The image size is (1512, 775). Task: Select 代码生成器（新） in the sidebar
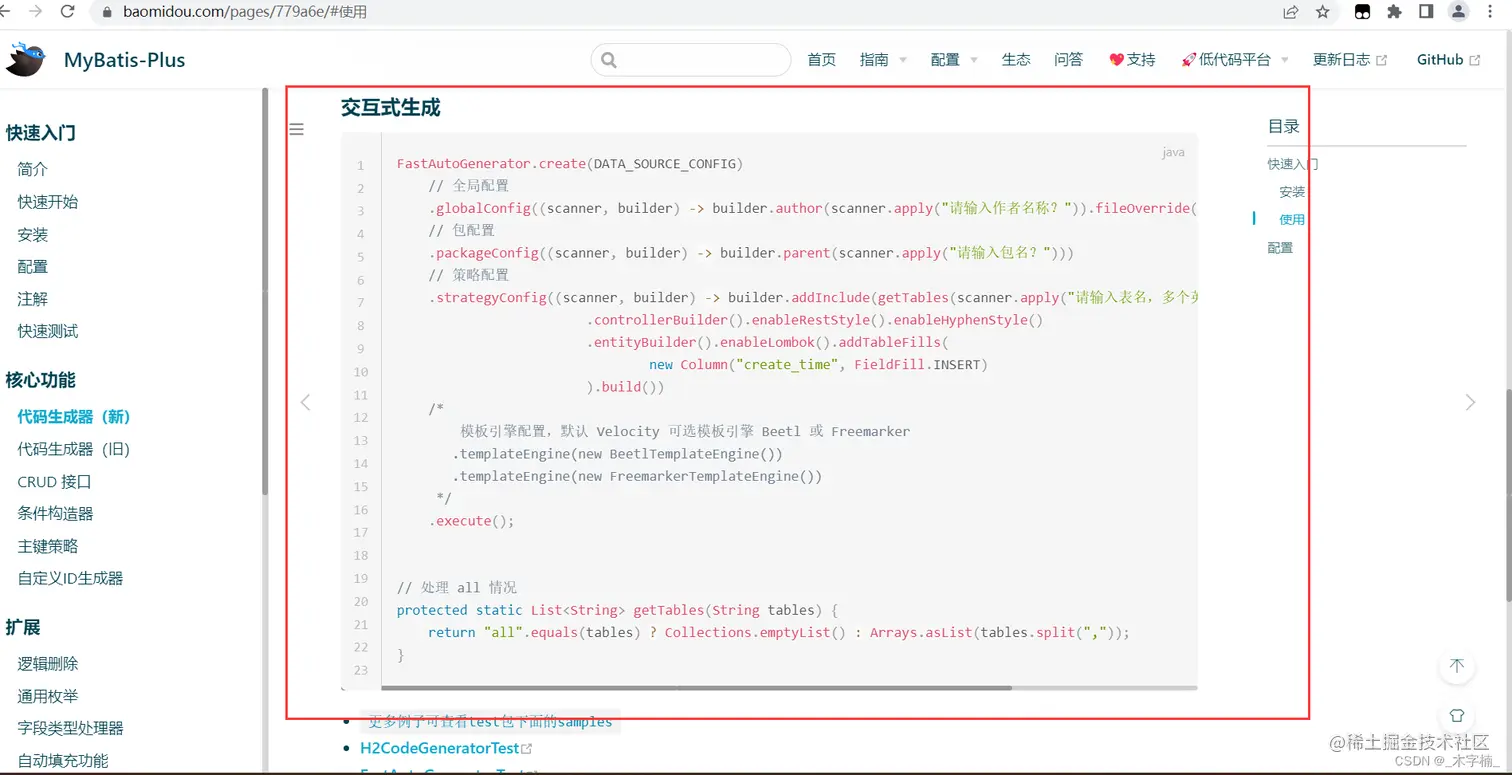click(75, 417)
